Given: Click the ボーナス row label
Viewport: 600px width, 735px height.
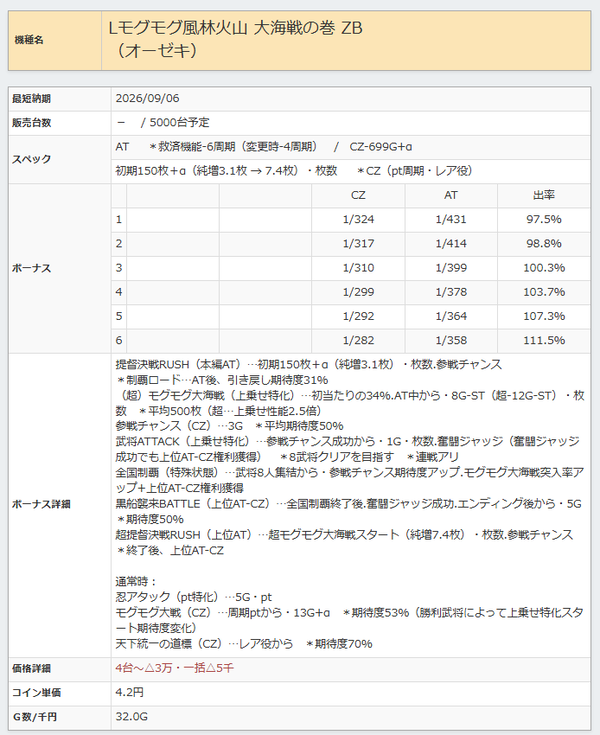Looking at the screenshot, I should point(31,269).
